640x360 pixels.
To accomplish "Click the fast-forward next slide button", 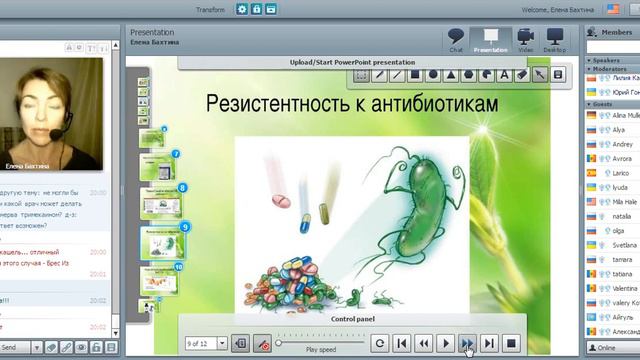I will (467, 343).
